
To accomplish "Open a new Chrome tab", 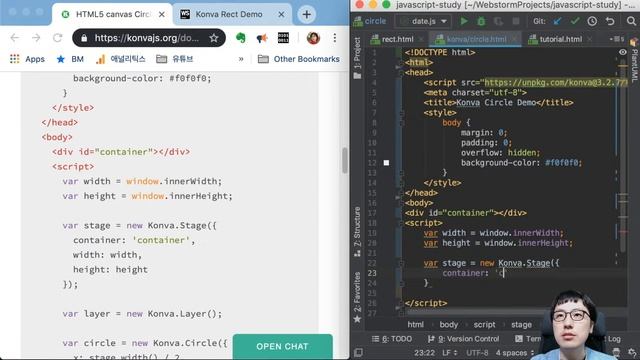I will click(307, 14).
